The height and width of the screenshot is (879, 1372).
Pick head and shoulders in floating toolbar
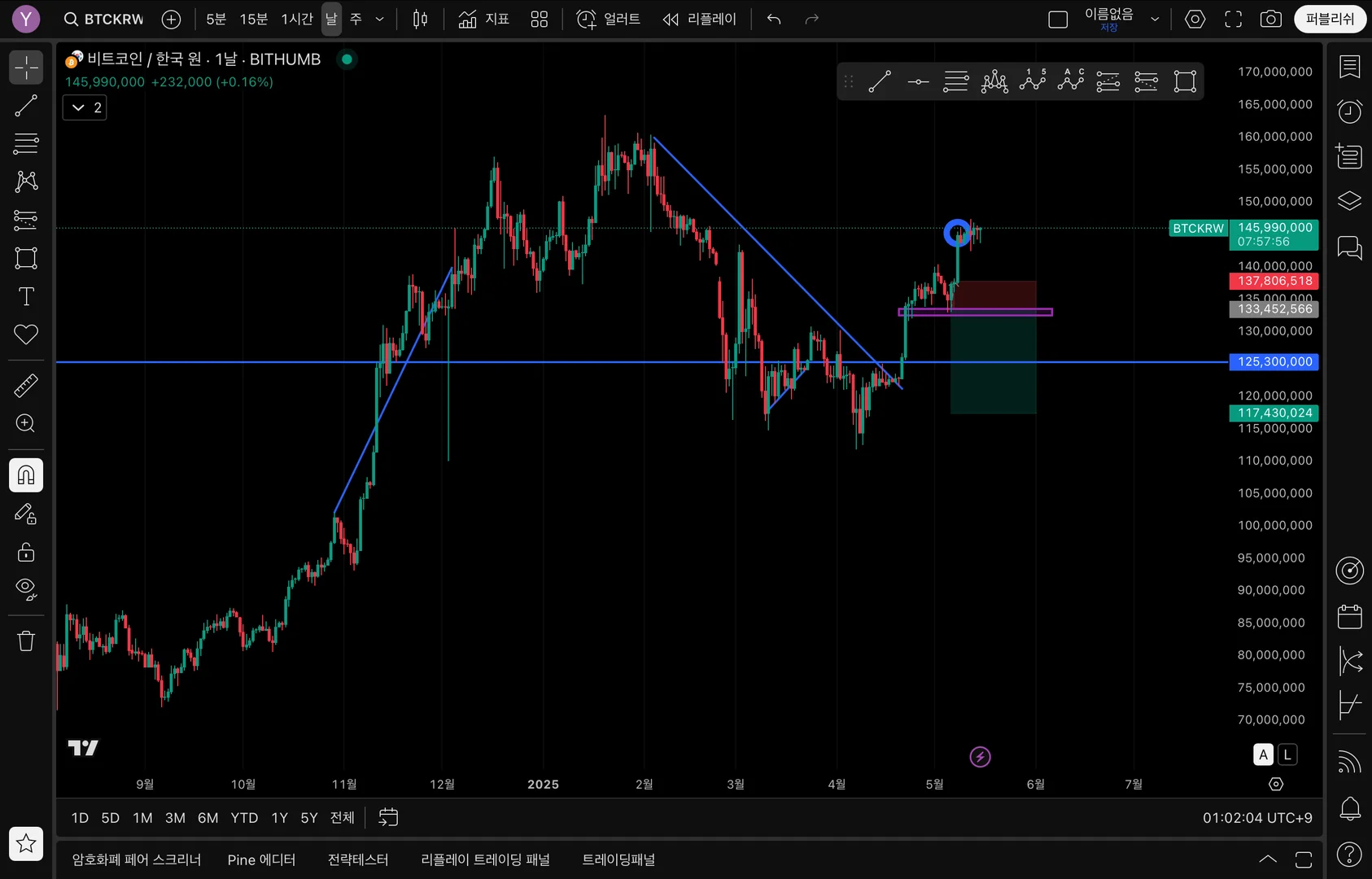(x=994, y=81)
